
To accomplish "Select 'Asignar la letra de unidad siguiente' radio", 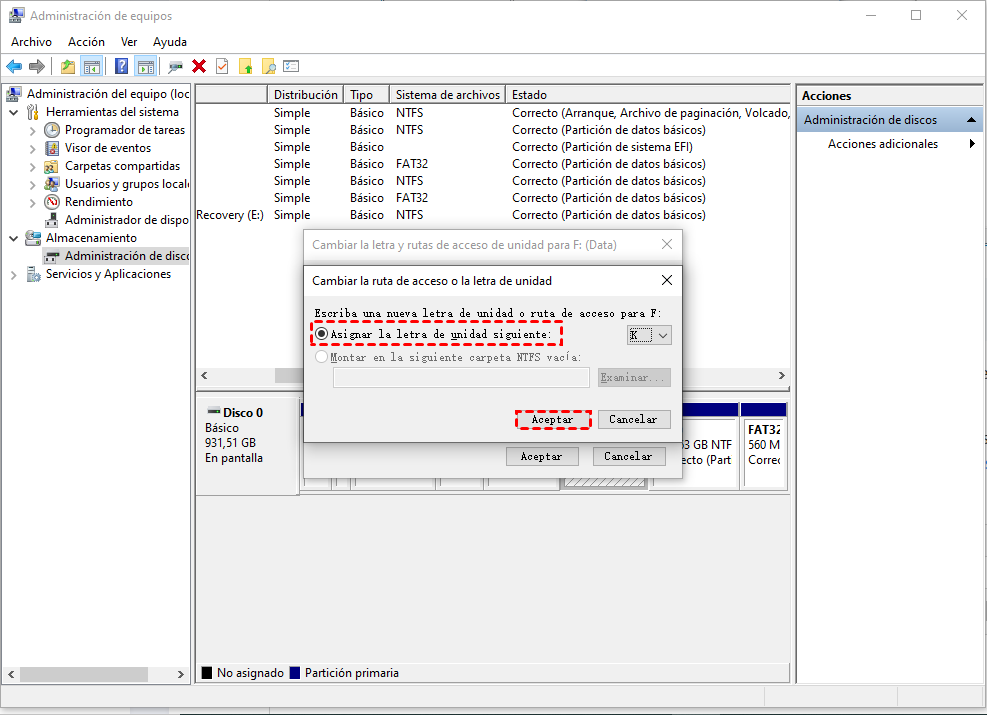I will [x=322, y=334].
